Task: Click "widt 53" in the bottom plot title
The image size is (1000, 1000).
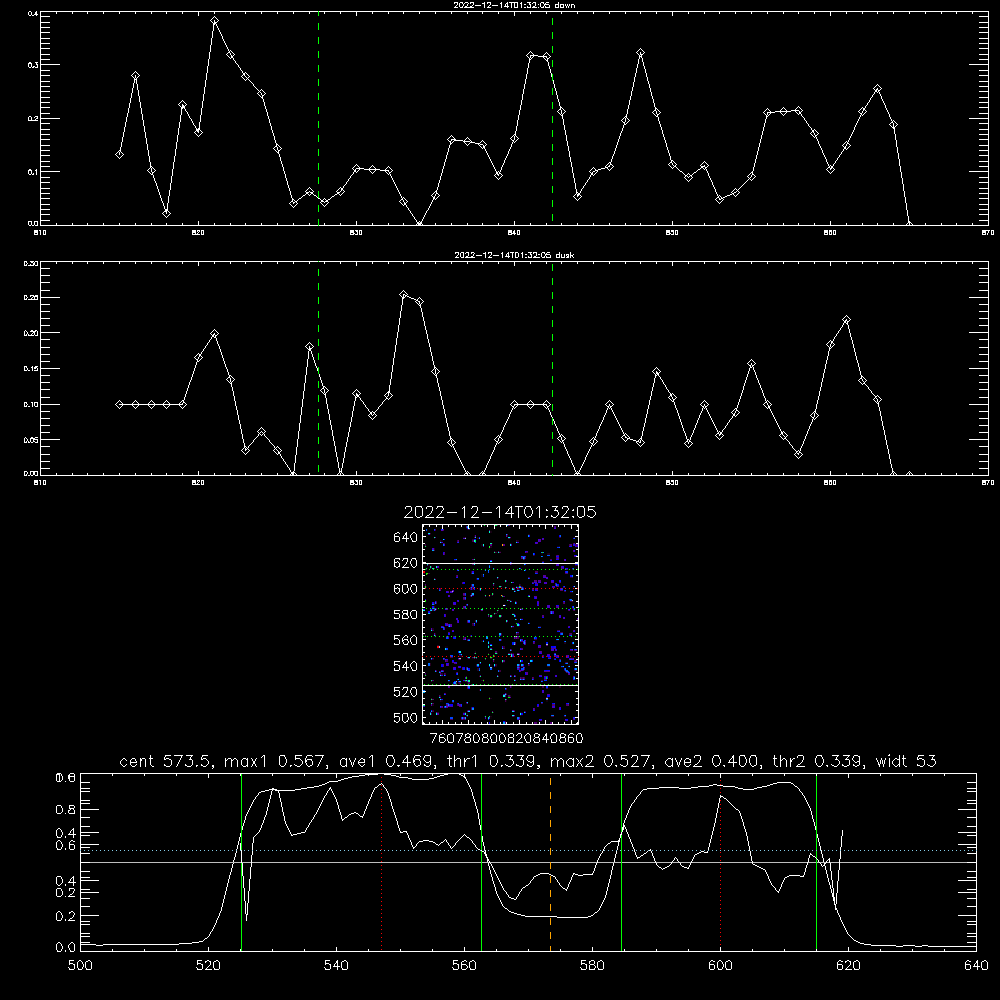Action: pos(906,761)
